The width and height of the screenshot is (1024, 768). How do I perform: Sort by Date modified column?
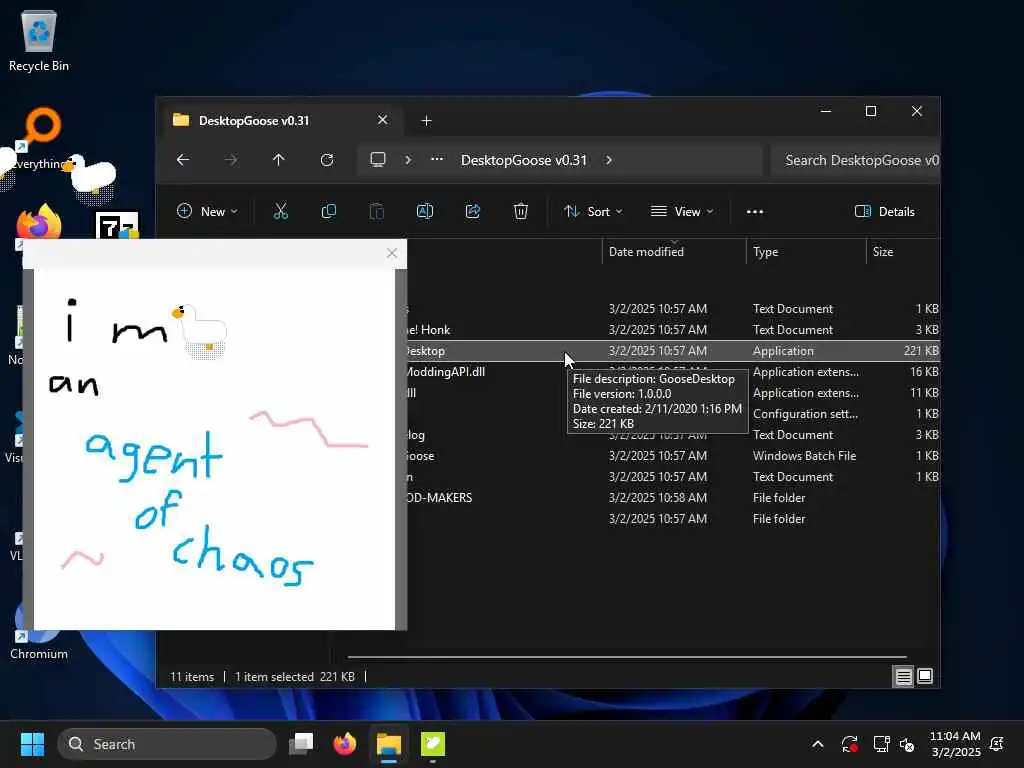tap(674, 251)
